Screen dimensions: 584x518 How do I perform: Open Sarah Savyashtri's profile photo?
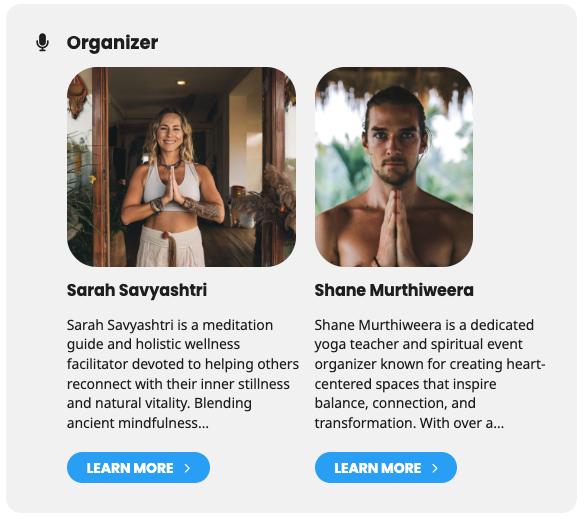(181, 167)
